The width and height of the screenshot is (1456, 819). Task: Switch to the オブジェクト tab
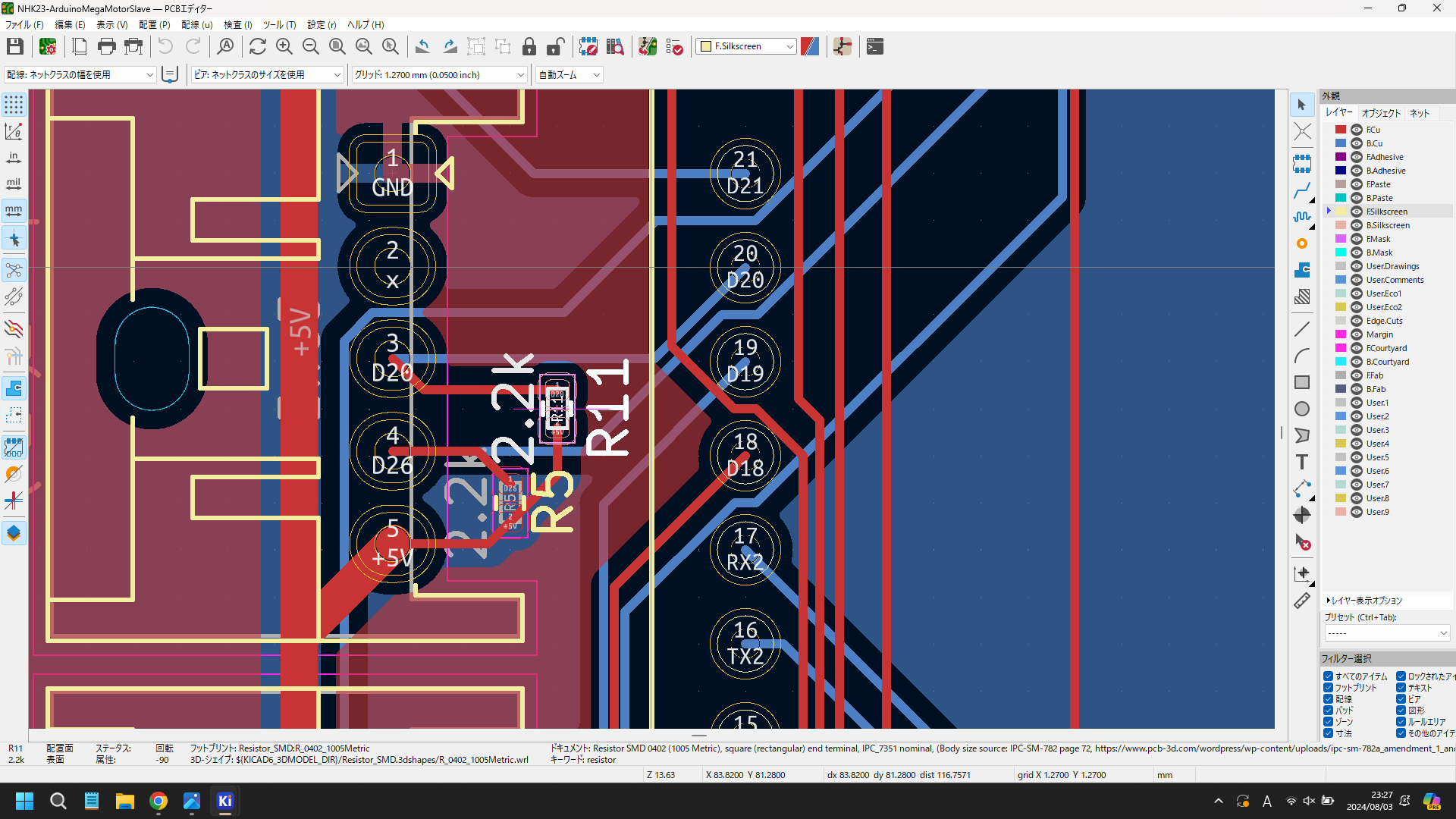click(x=1381, y=113)
